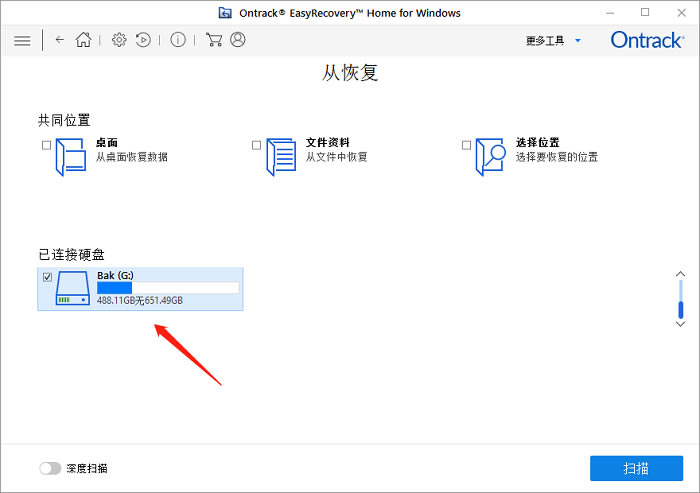Viewport: 700px width, 493px height.
Task: Open the 更多工具 dropdown
Action: click(x=554, y=41)
